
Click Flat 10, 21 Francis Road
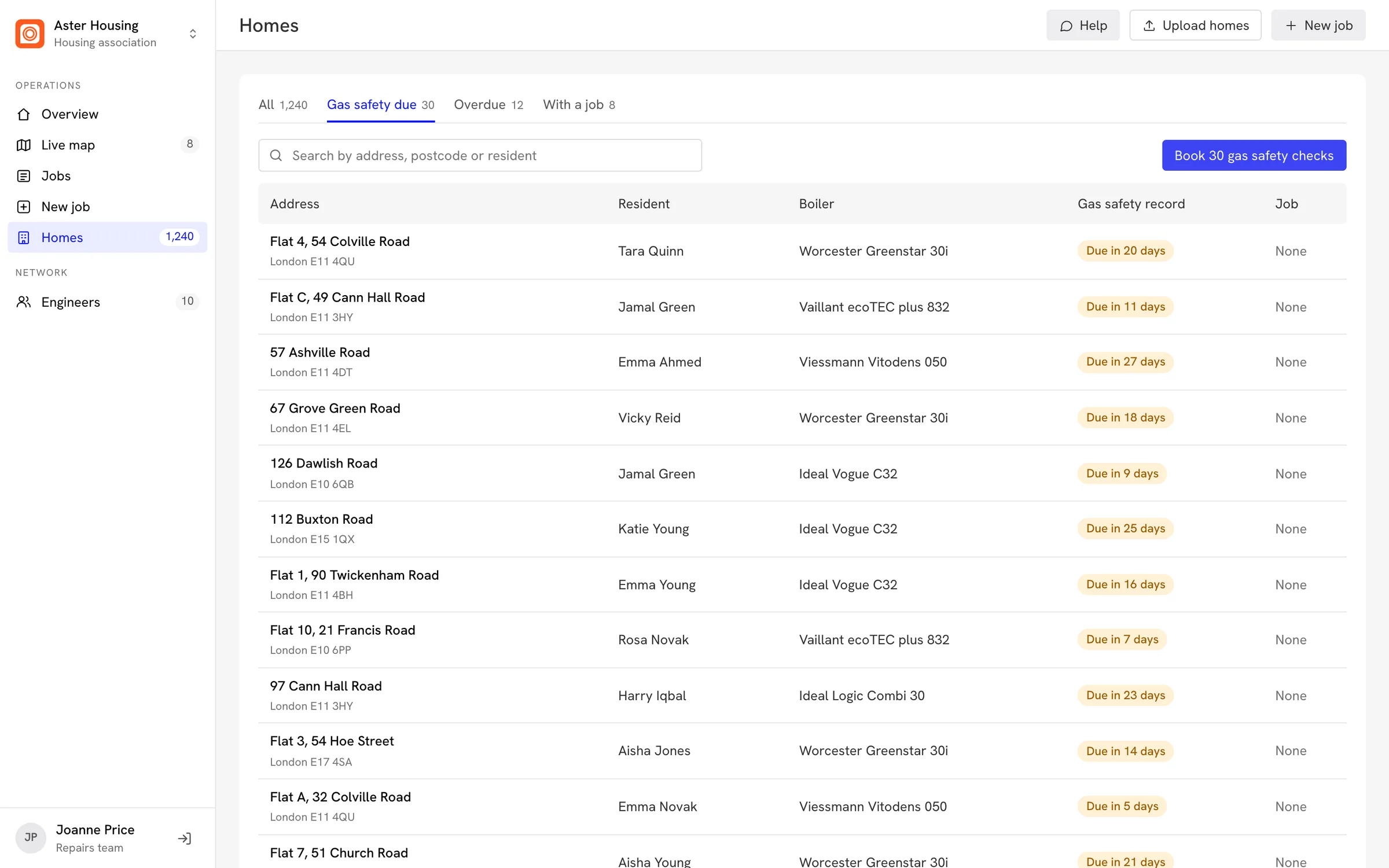click(343, 630)
